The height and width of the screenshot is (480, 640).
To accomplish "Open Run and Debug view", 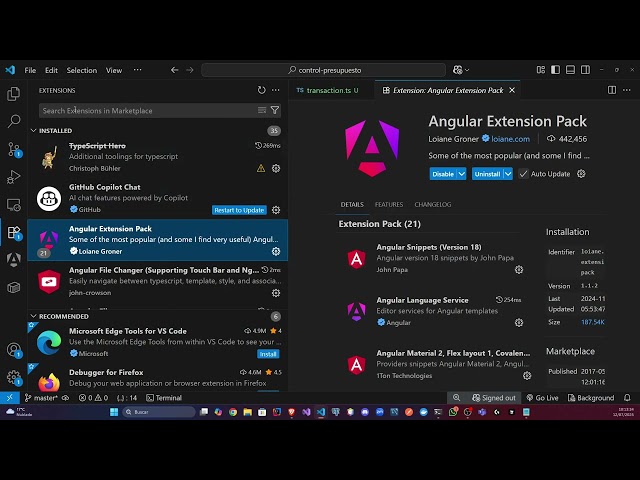I will coord(13,177).
